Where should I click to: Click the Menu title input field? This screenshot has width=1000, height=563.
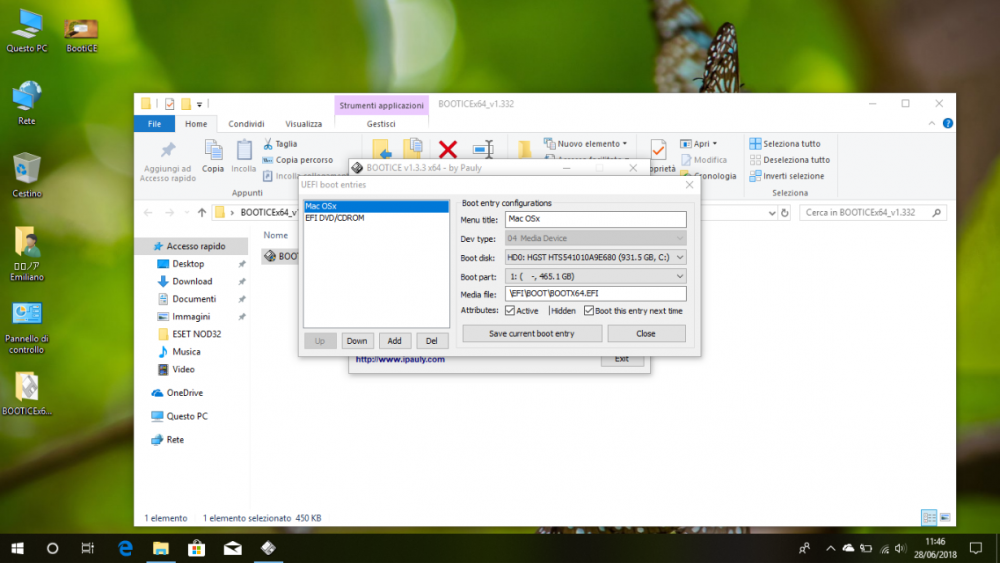click(596, 219)
